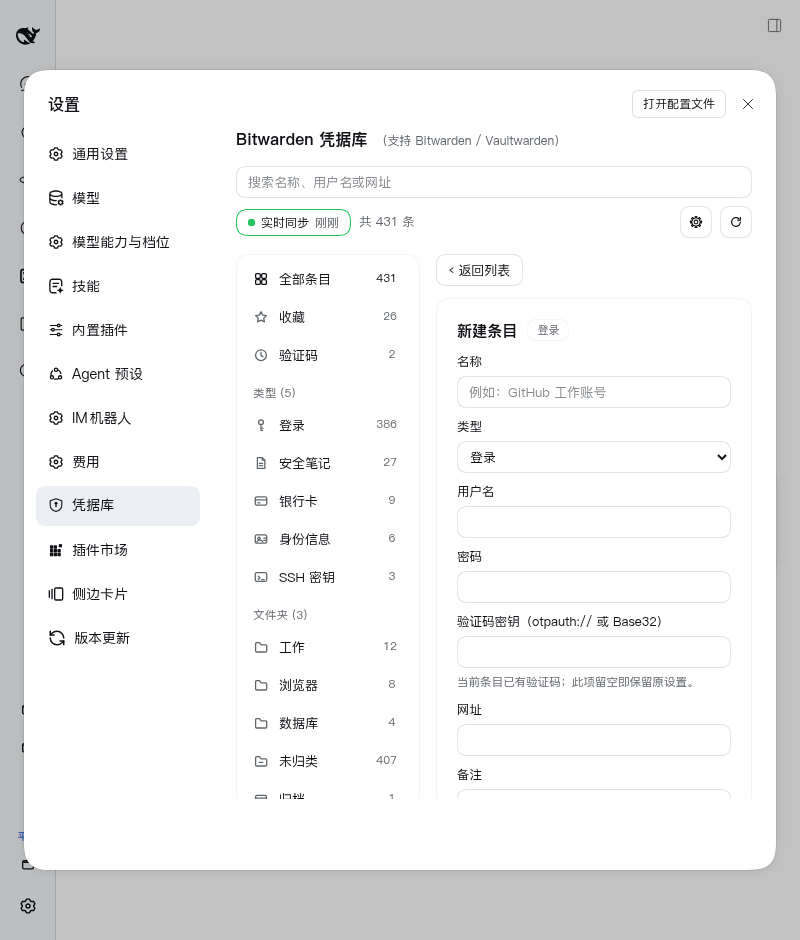Click the 内置插件 sliders icon
The width and height of the screenshot is (800, 940).
(x=56, y=330)
